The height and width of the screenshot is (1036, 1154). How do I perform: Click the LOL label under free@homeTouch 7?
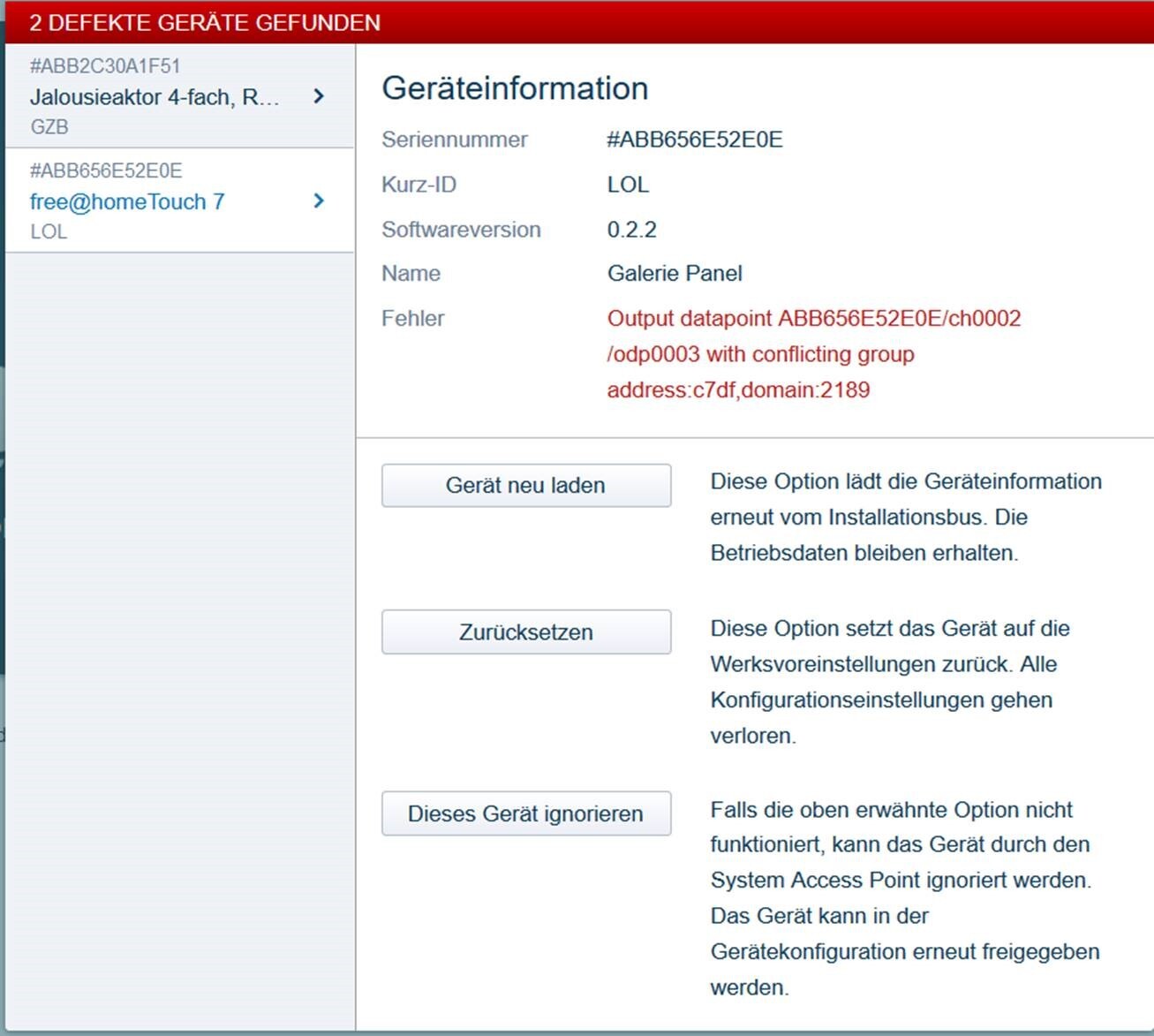(x=49, y=231)
